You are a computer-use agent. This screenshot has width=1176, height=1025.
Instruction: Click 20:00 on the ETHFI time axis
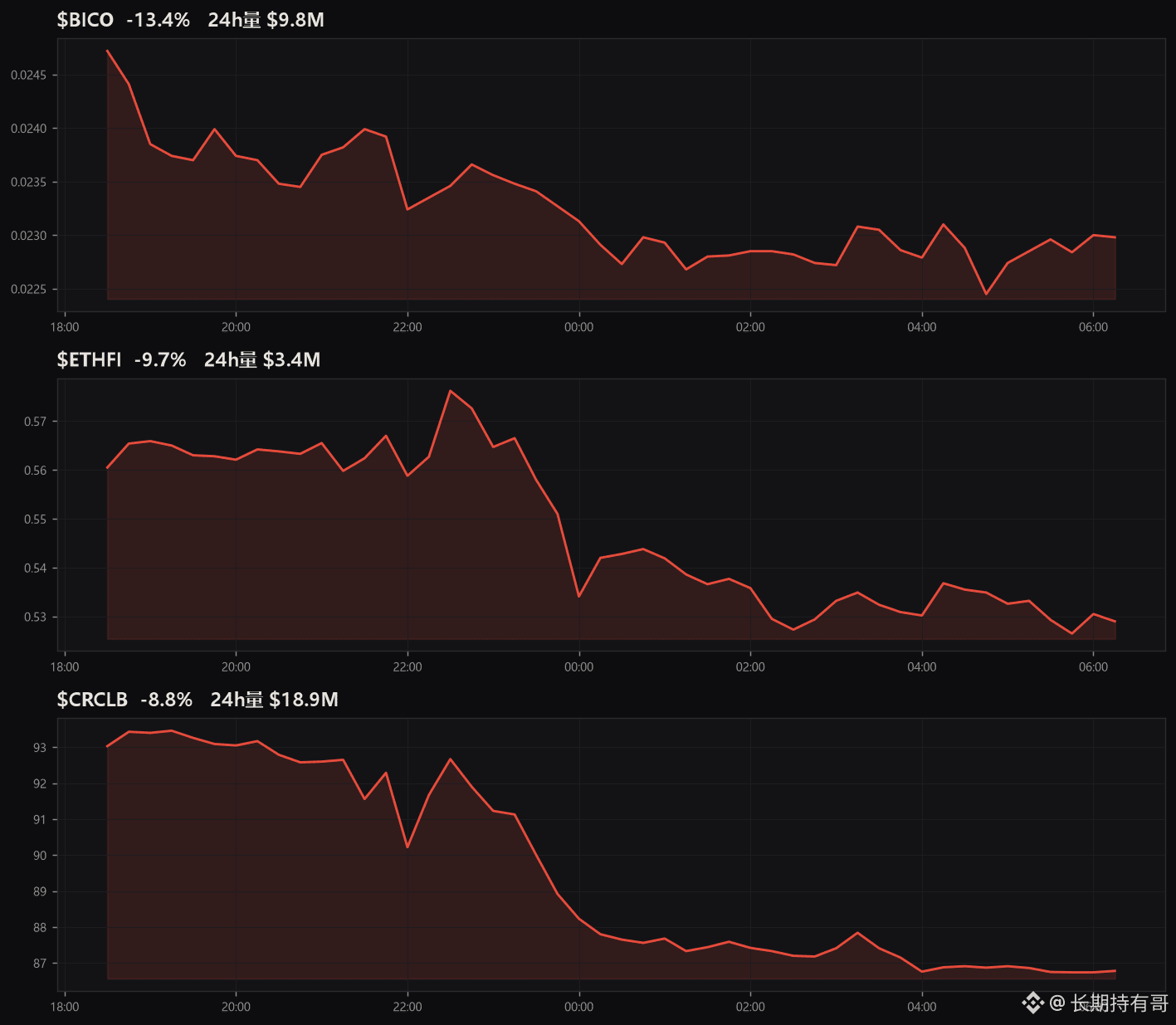pos(236,667)
